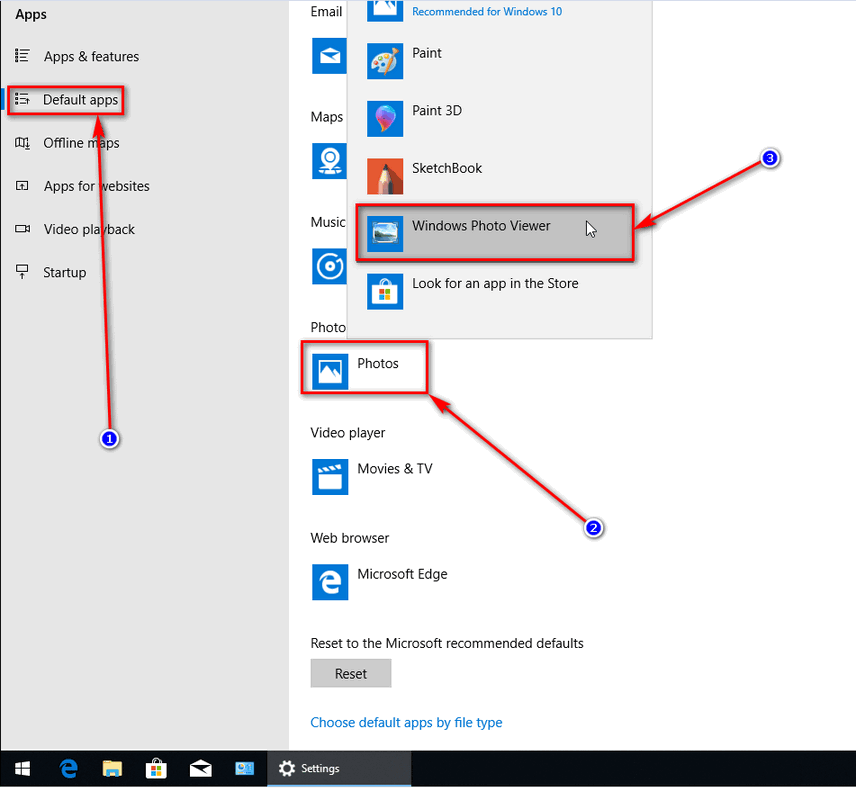Click the Apps & features list icon
This screenshot has width=856, height=788.
22,56
